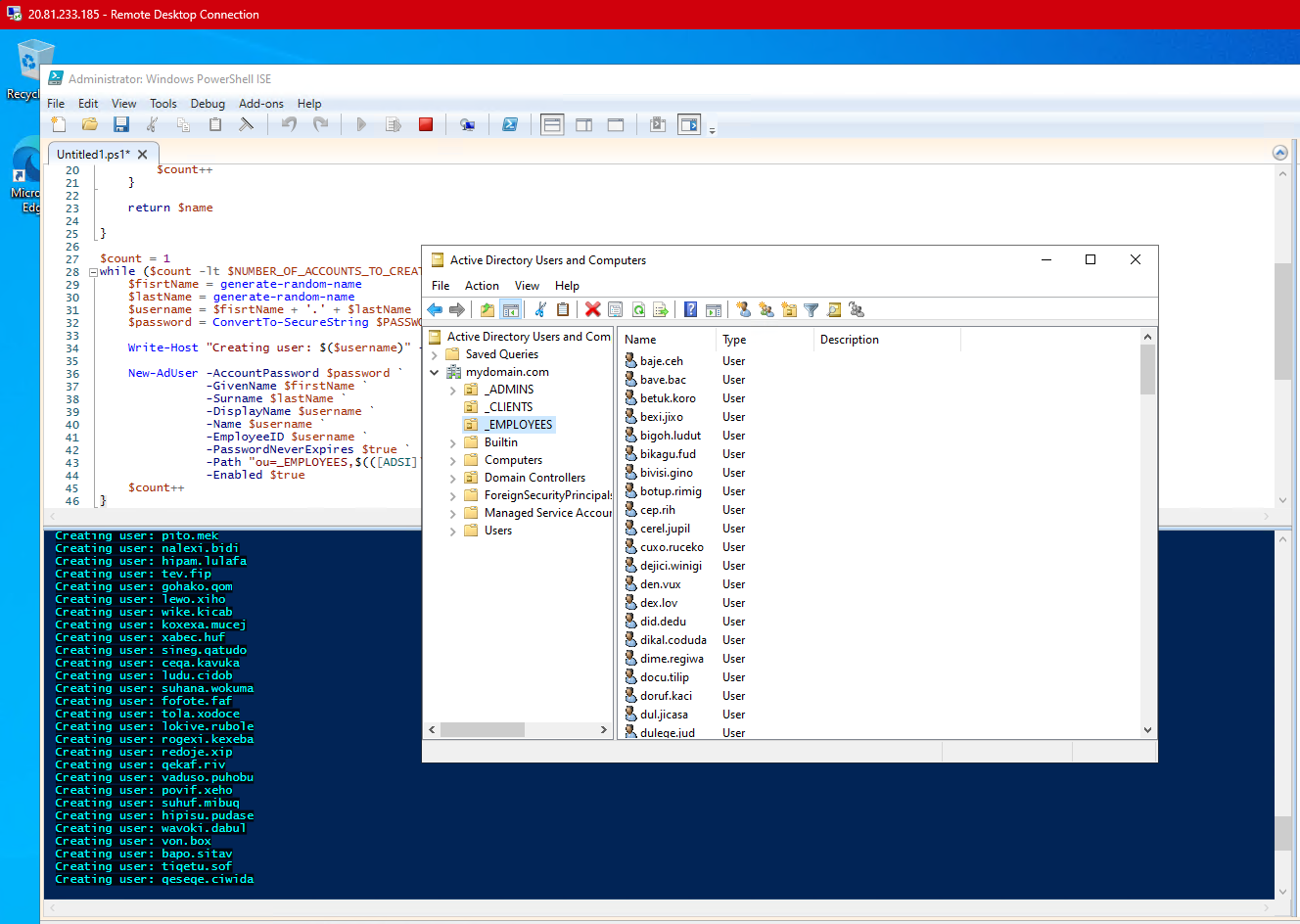This screenshot has width=1300, height=924.
Task: Toggle Show/Hide Console Tree icon
Action: point(510,309)
